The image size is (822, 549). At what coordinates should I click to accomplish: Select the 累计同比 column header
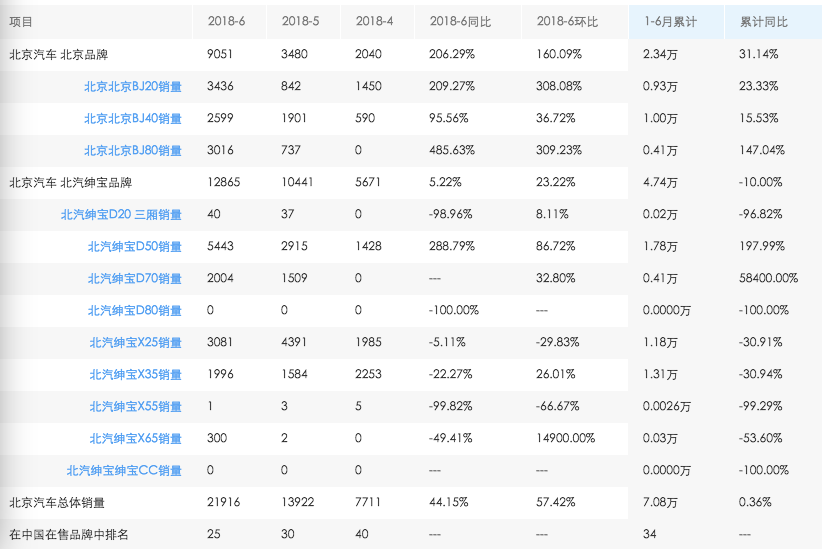[764, 21]
